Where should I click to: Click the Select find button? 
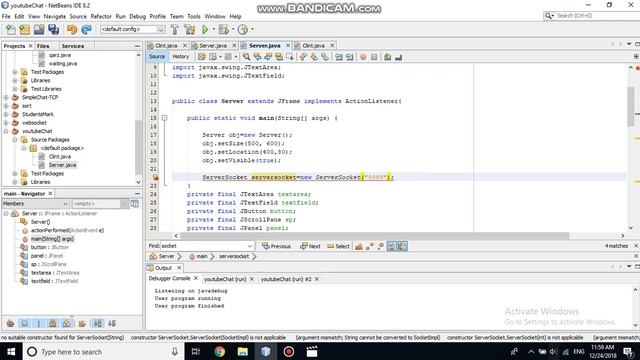click(x=338, y=246)
